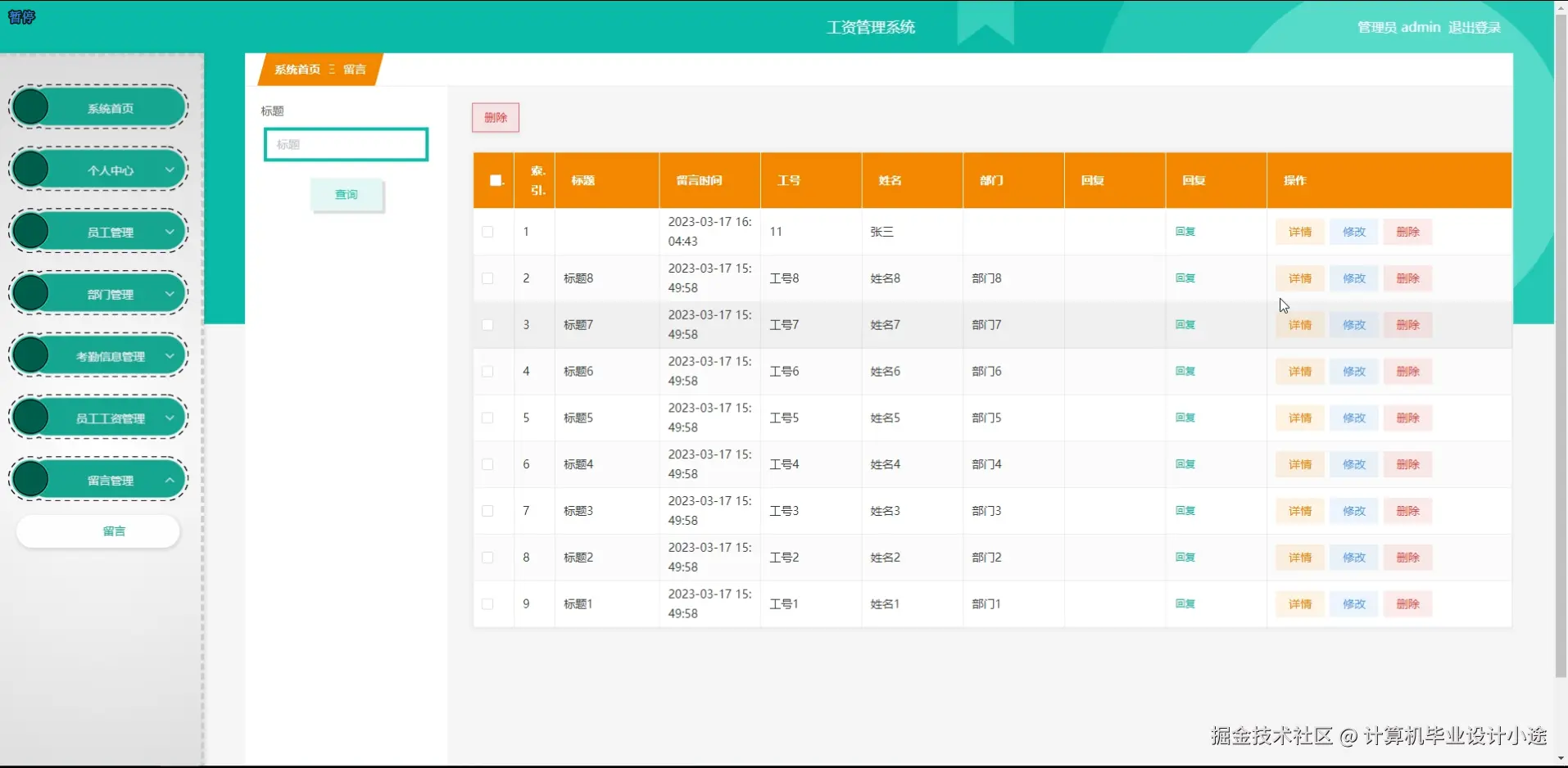Image resolution: width=1568 pixels, height=768 pixels.
Task: Click 修改 for the 标题8 row
Action: pyautogui.click(x=1354, y=278)
